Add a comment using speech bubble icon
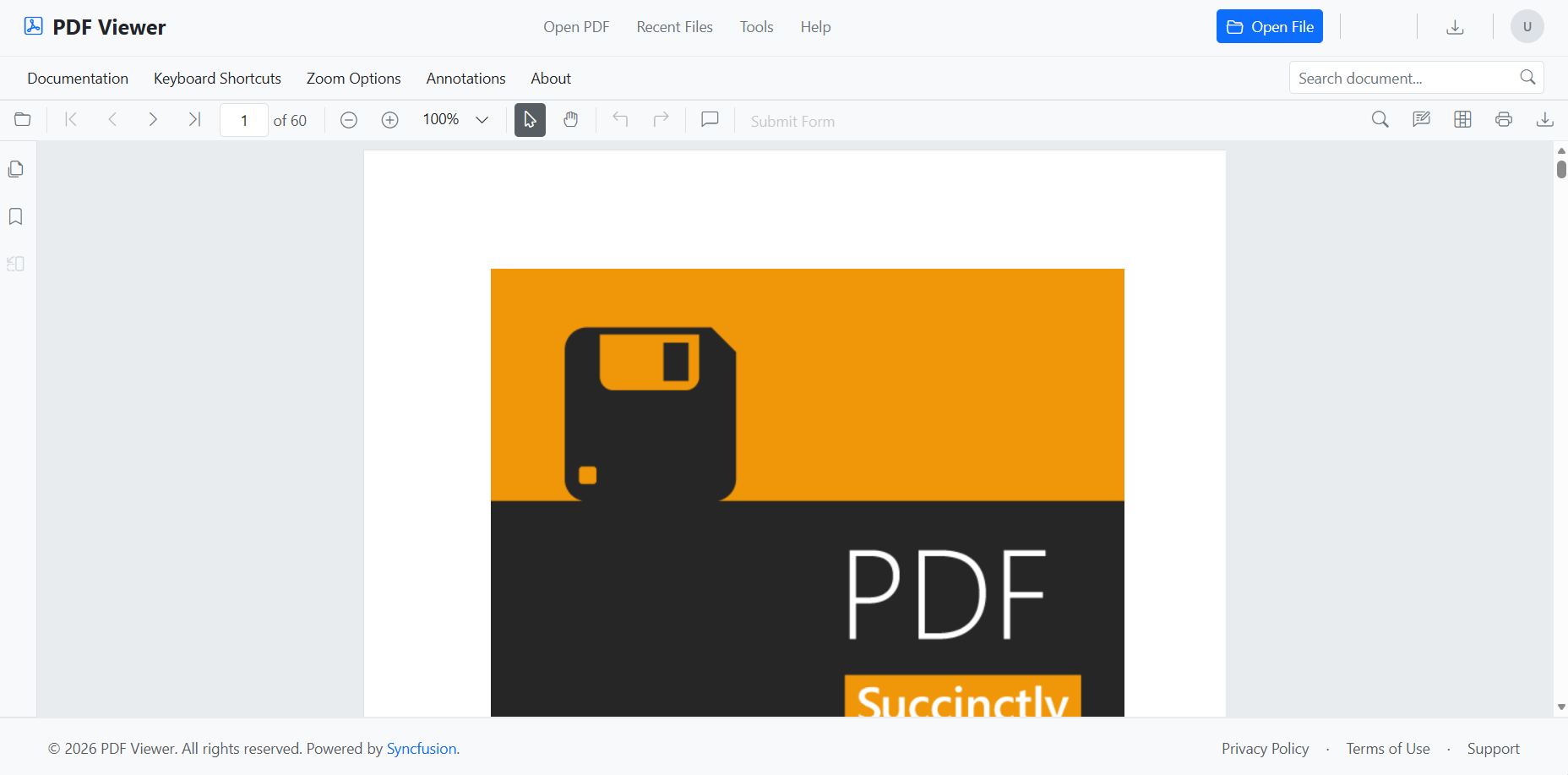This screenshot has height=775, width=1568. click(710, 120)
